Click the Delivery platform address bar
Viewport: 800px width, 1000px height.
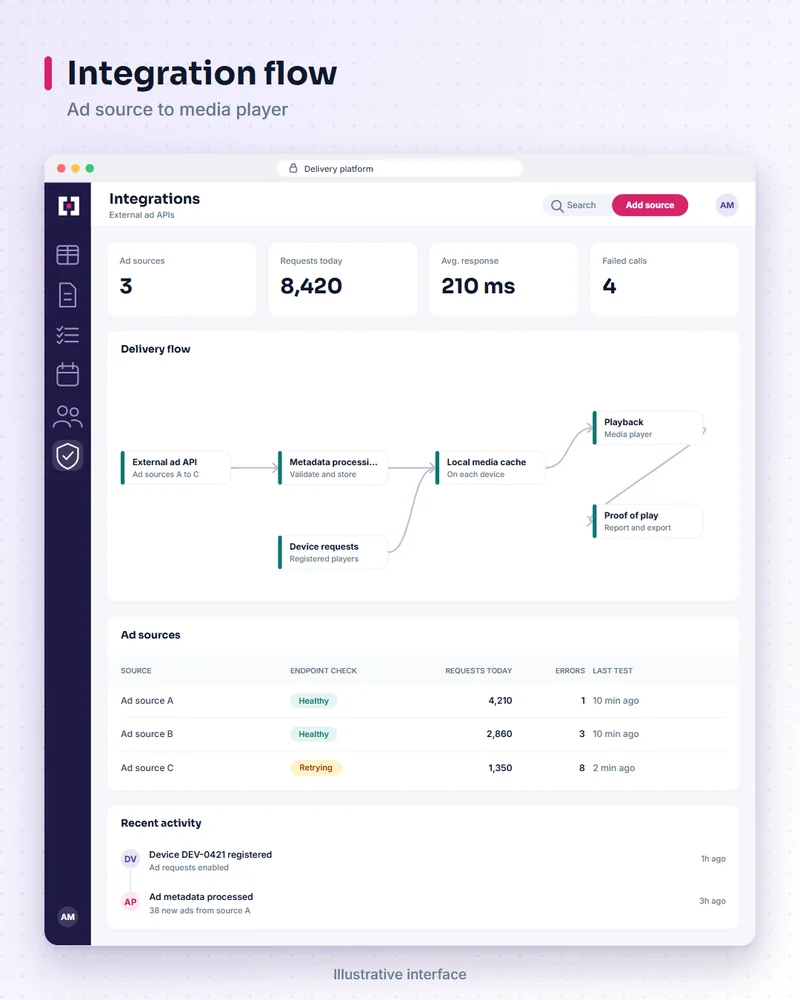(400, 168)
